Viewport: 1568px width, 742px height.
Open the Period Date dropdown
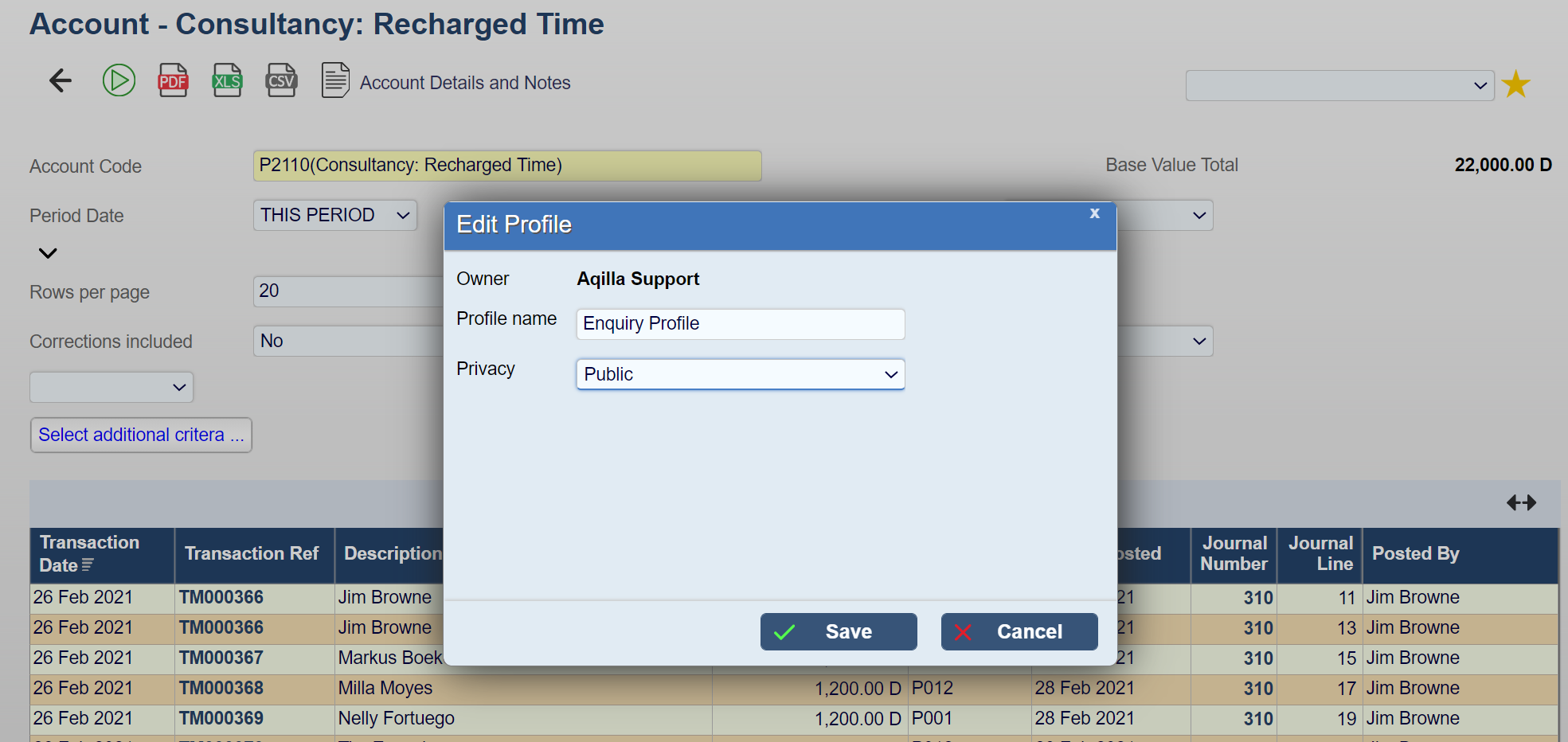[334, 216]
